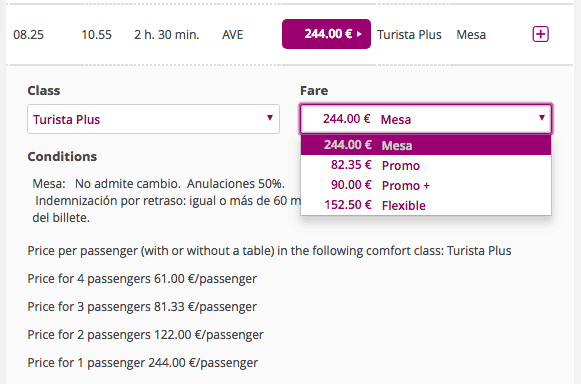Click the 2 h. 30 min. duration text

(x=167, y=35)
